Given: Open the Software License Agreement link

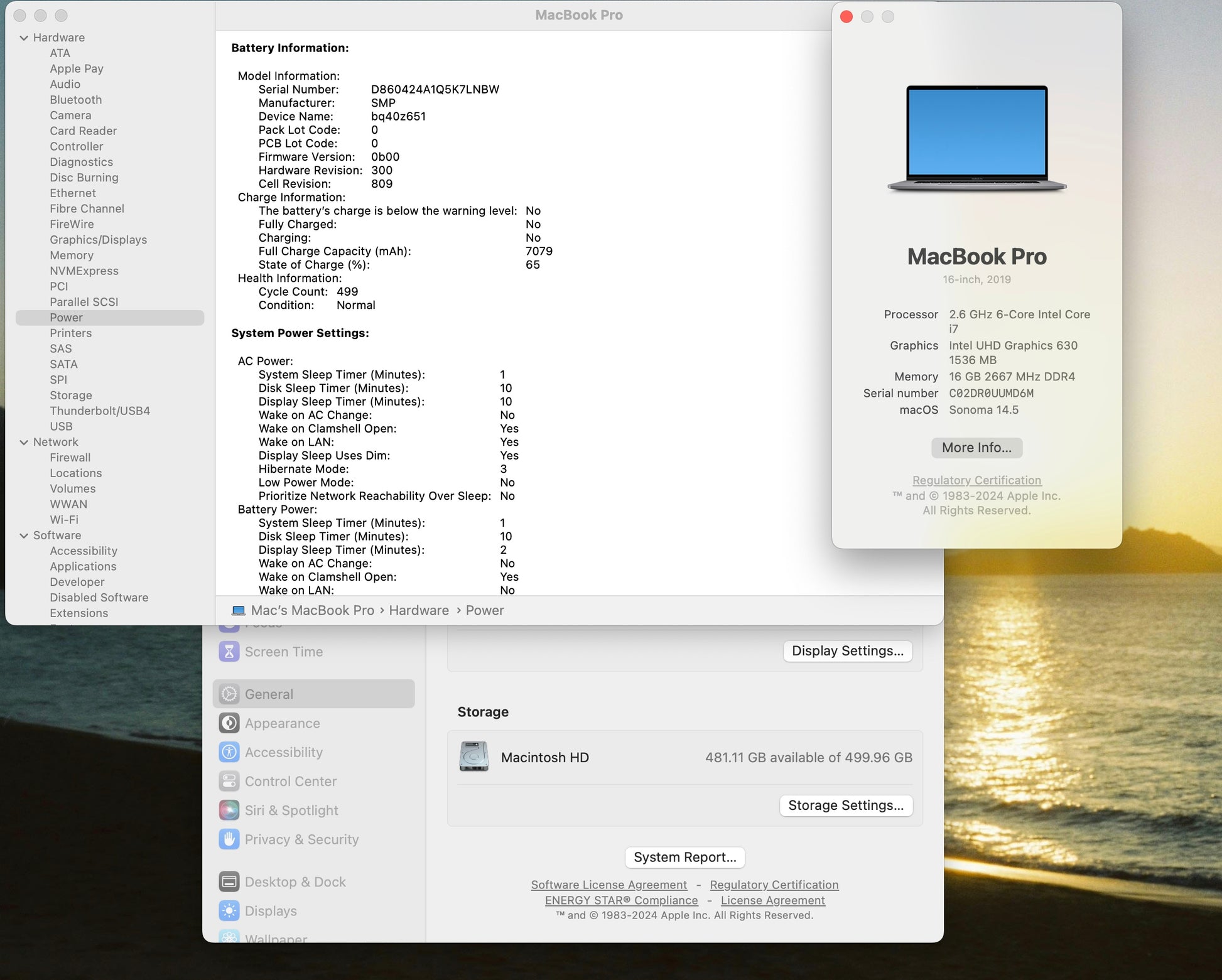Looking at the screenshot, I should 608,885.
